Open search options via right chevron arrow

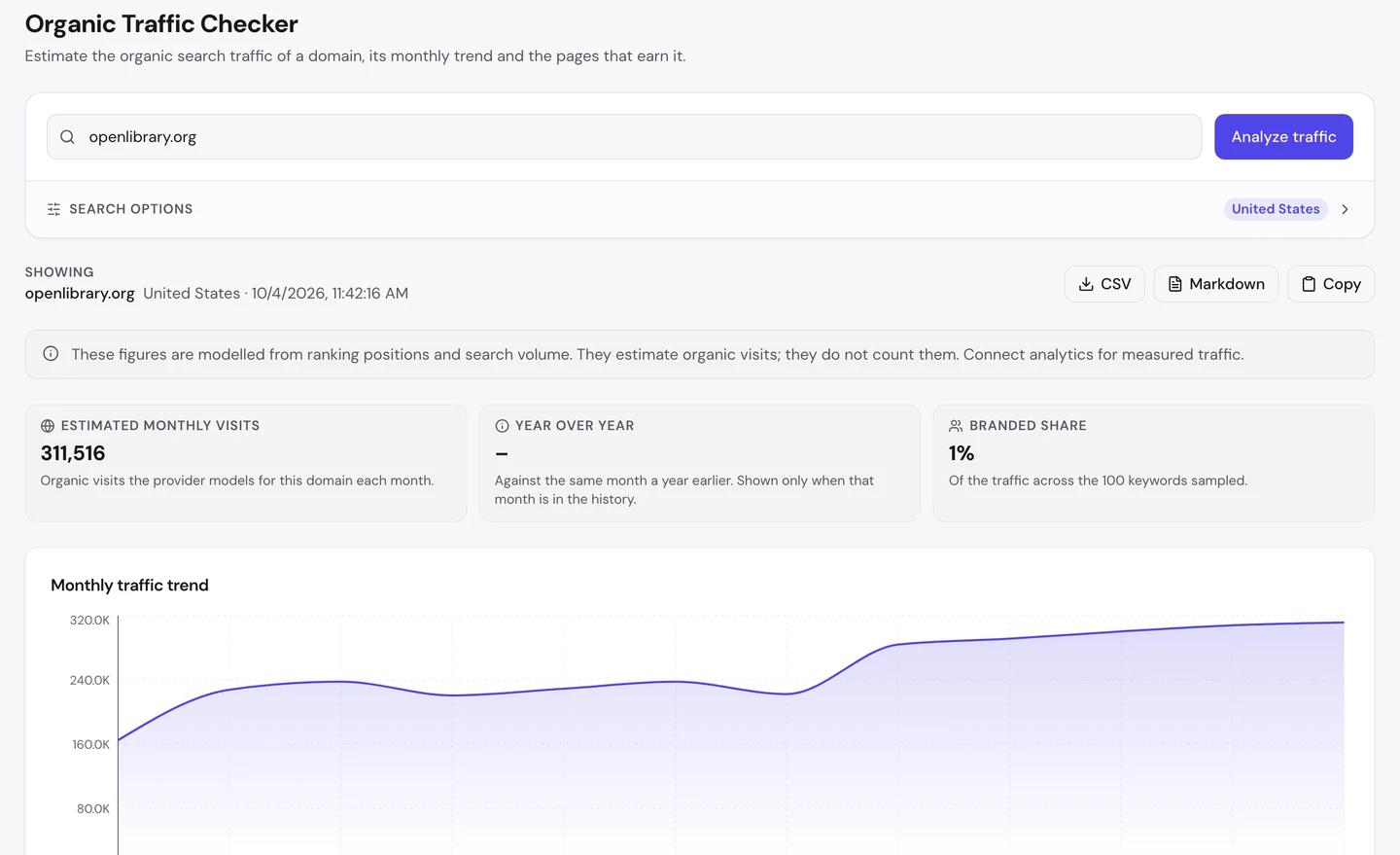click(1345, 209)
